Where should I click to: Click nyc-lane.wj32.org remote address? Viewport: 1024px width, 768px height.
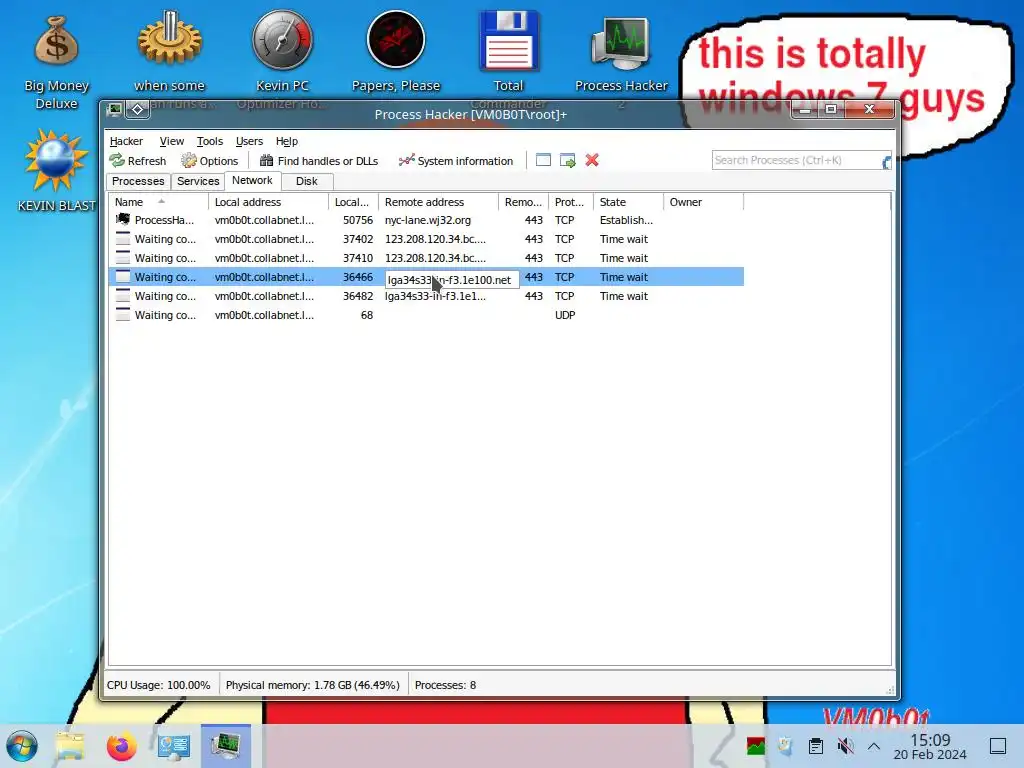428,220
